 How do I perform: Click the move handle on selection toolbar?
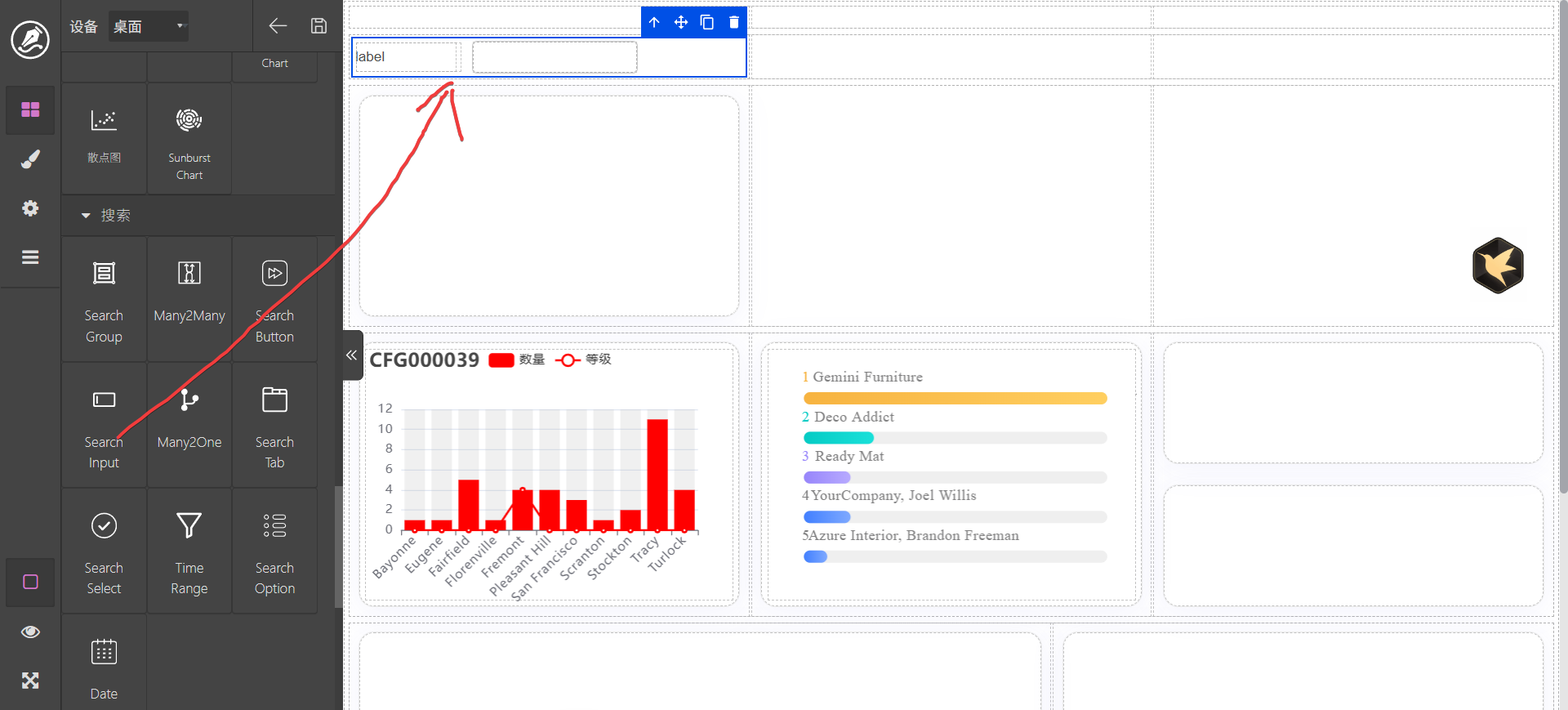click(680, 23)
